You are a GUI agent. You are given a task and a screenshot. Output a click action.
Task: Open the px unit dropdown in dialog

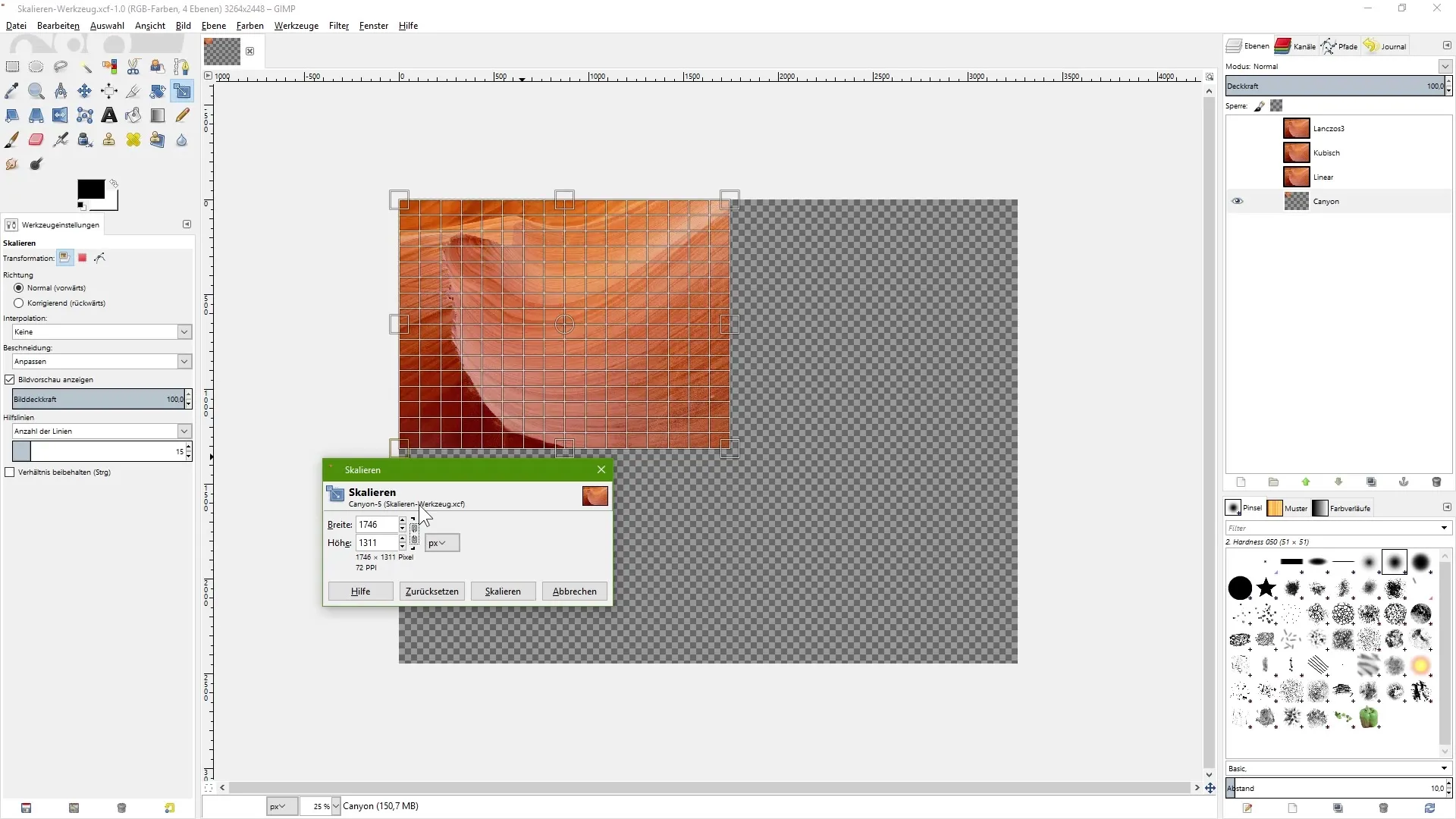441,543
